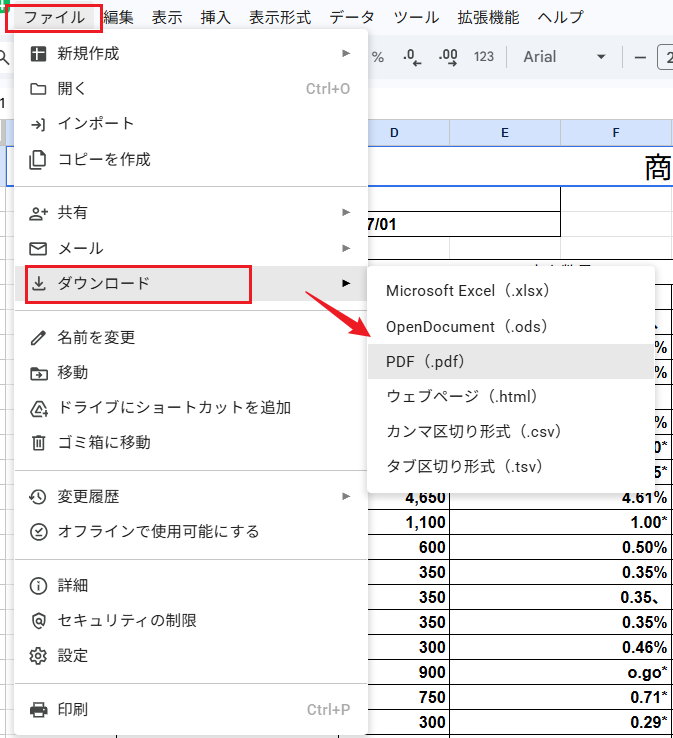Download as OpenDocument (.ods)
The height and width of the screenshot is (738, 673).
pos(511,327)
